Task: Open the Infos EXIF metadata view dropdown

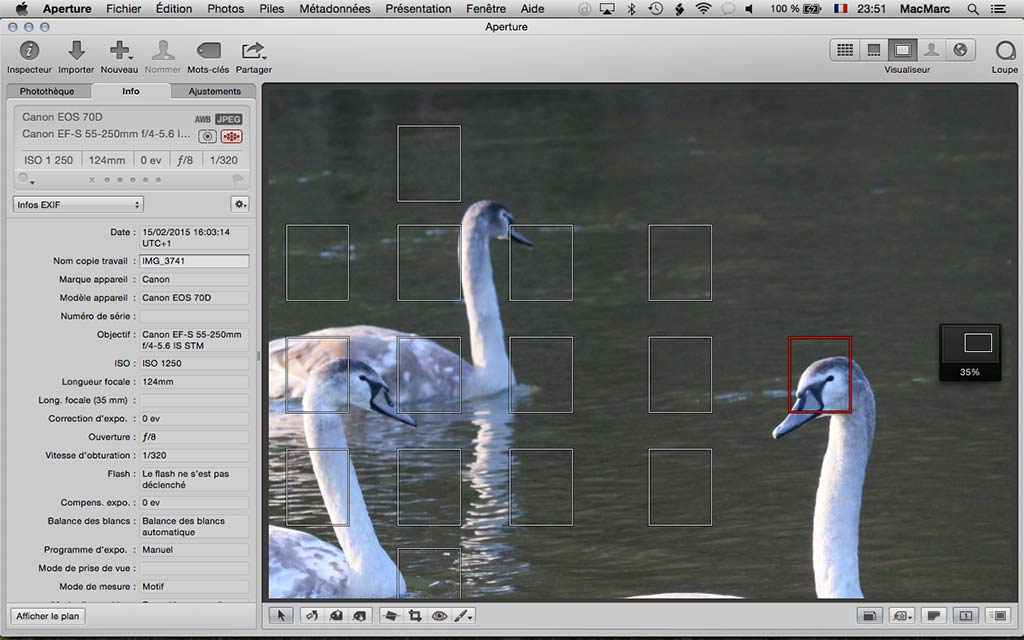Action: click(78, 204)
